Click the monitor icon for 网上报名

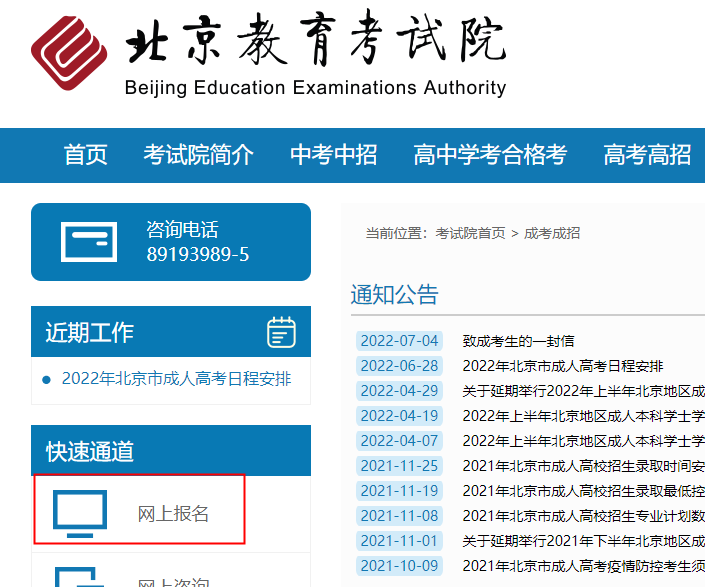click(79, 513)
